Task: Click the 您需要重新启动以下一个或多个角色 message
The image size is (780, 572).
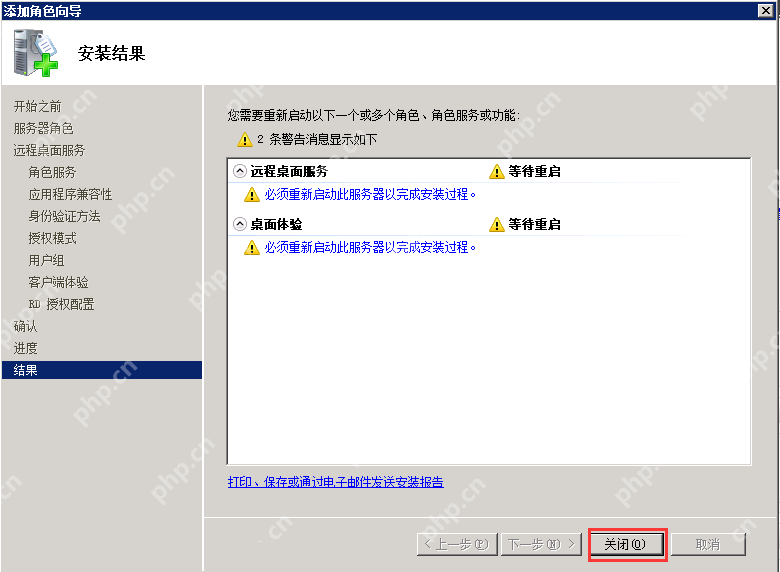Action: click(x=374, y=115)
